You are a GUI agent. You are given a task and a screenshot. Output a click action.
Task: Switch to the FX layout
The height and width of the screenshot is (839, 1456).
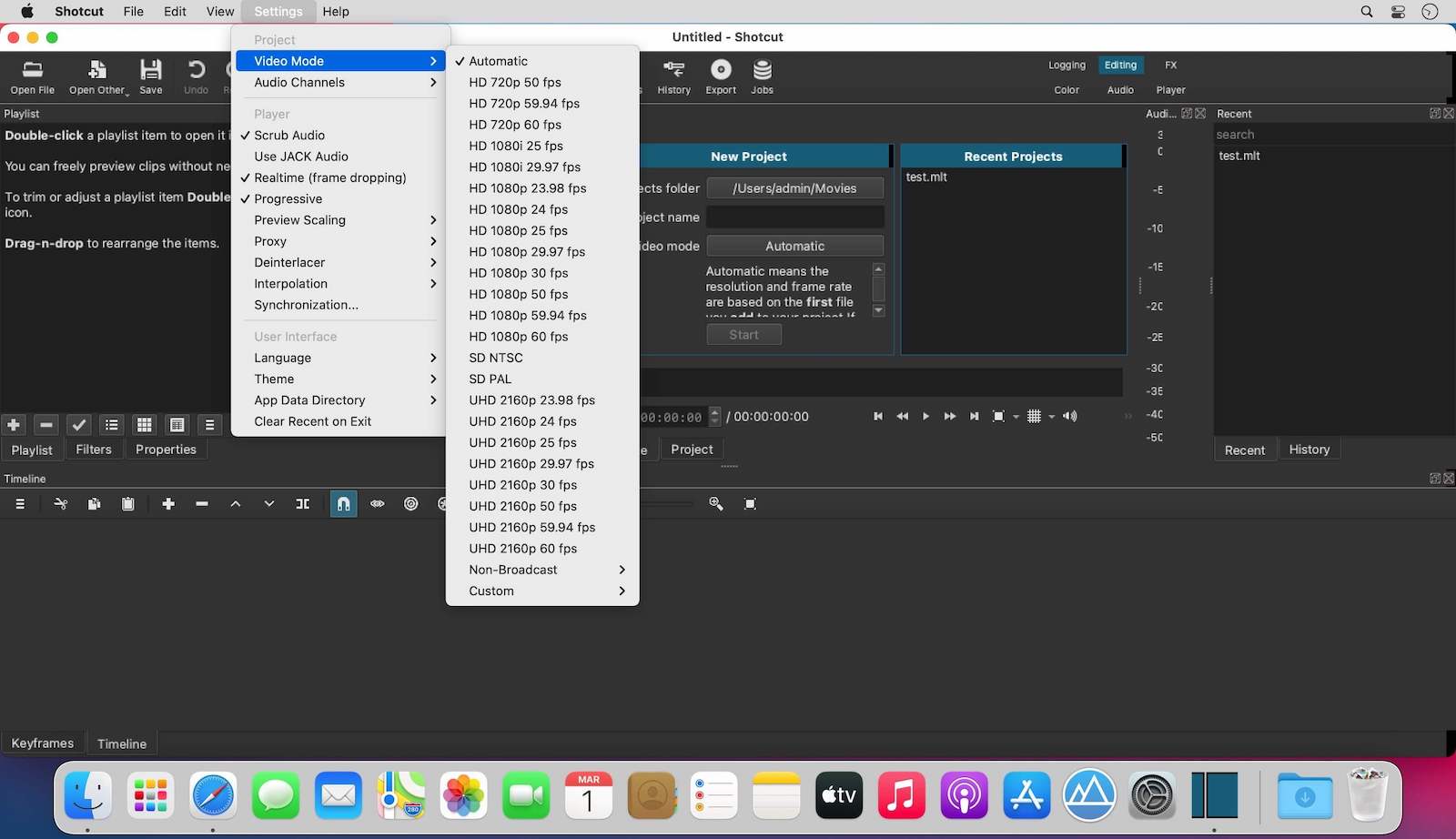coord(1171,66)
